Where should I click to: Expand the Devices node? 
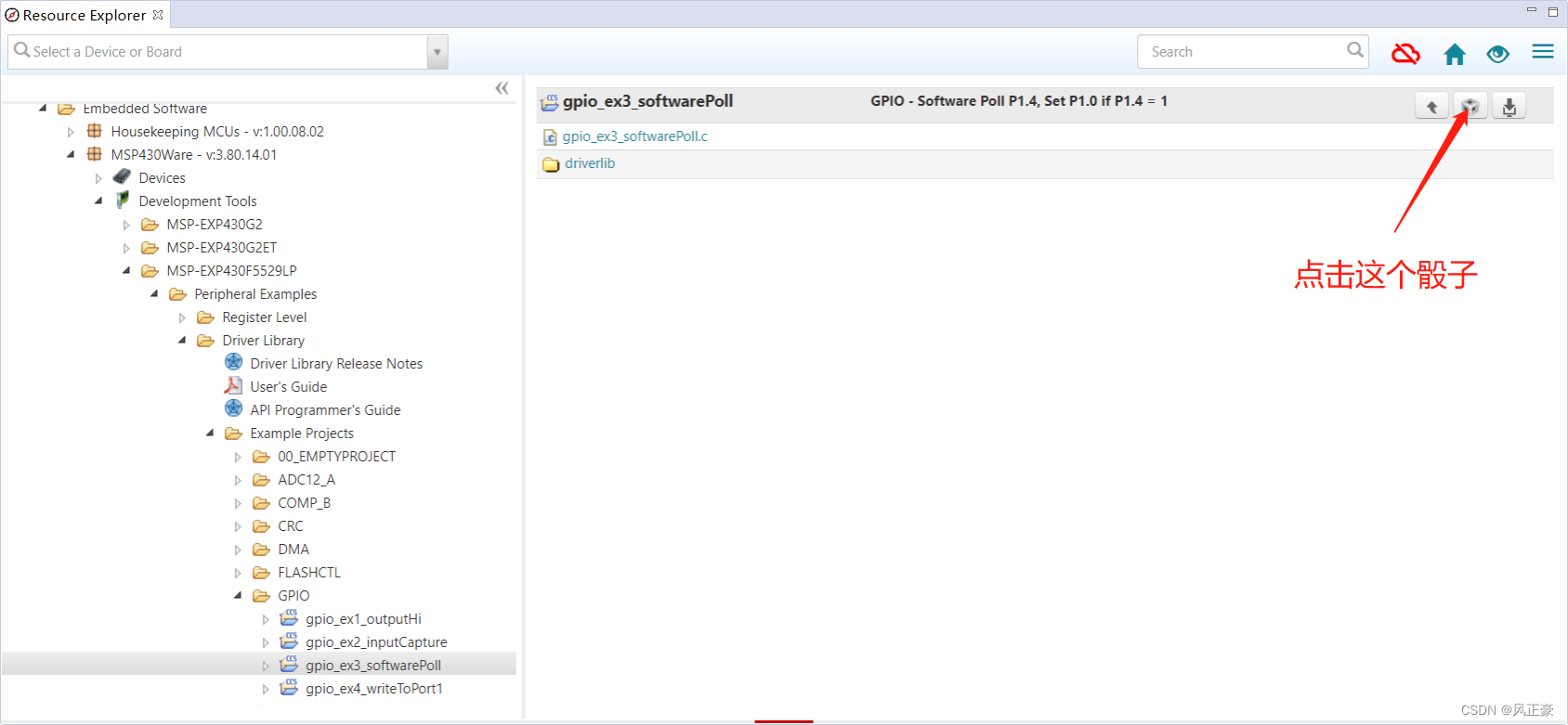click(x=98, y=178)
